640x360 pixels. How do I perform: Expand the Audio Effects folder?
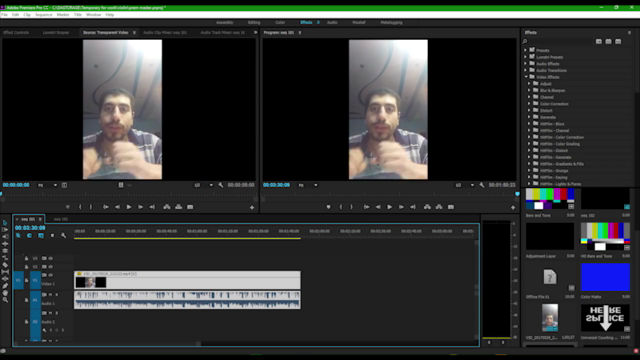pos(526,64)
